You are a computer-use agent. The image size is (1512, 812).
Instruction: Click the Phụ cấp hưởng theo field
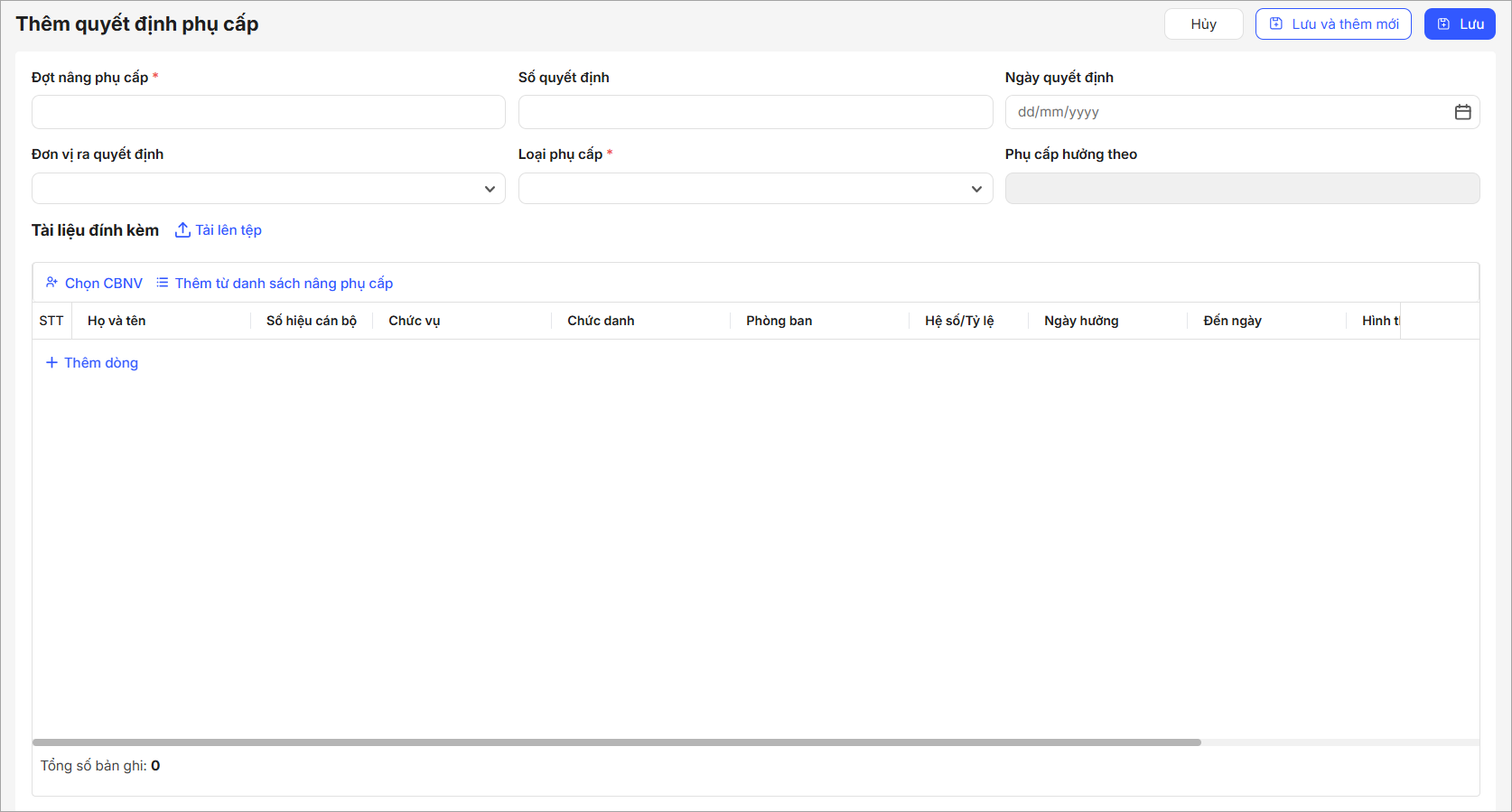pos(1242,189)
